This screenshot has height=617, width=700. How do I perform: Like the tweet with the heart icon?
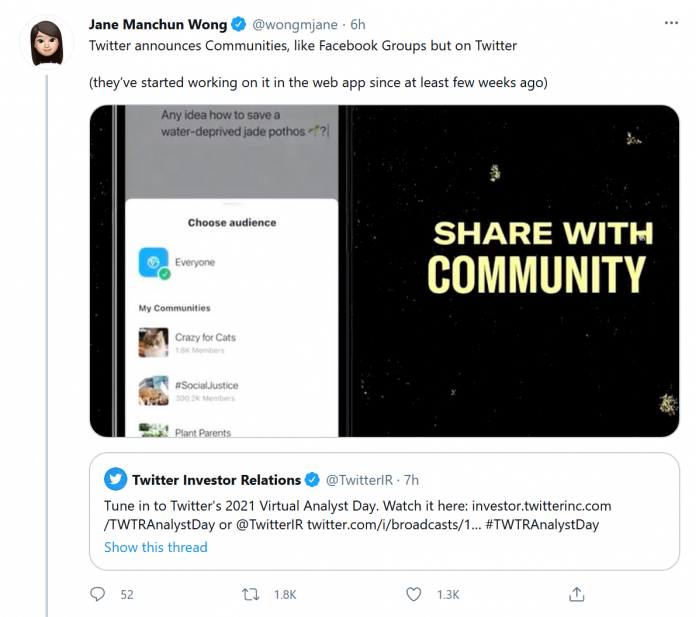point(414,594)
